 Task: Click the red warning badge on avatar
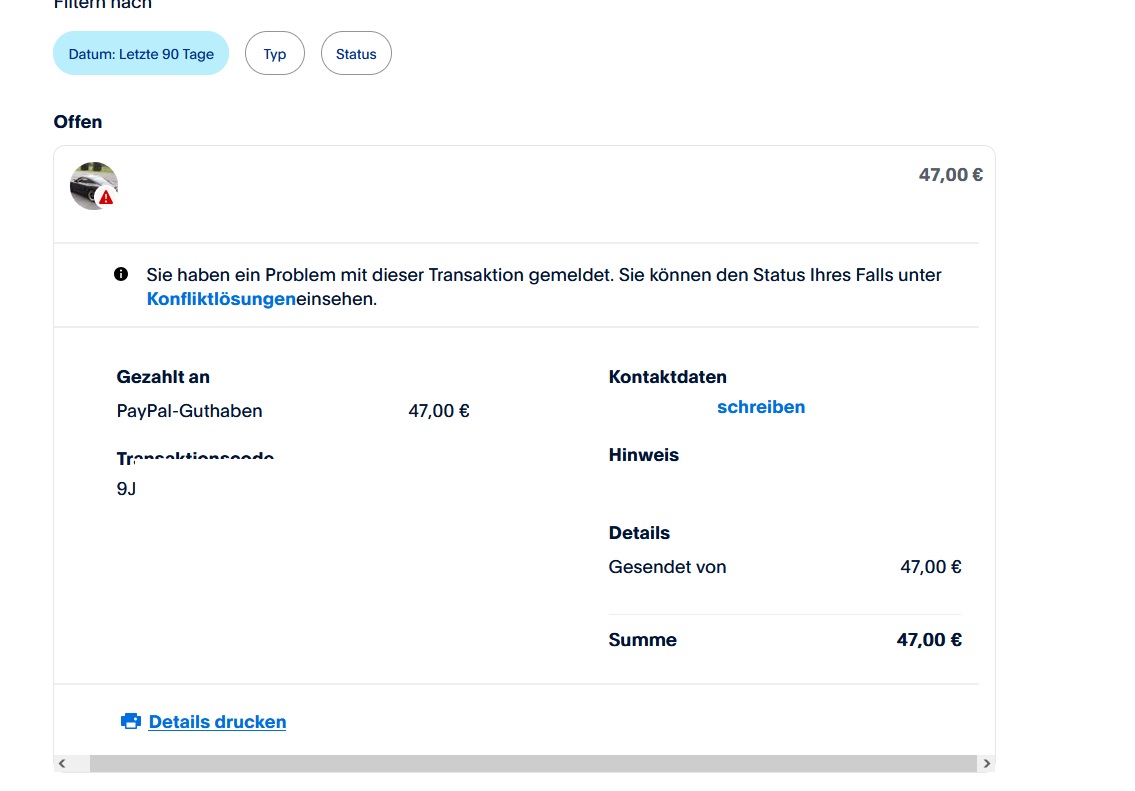[106, 198]
